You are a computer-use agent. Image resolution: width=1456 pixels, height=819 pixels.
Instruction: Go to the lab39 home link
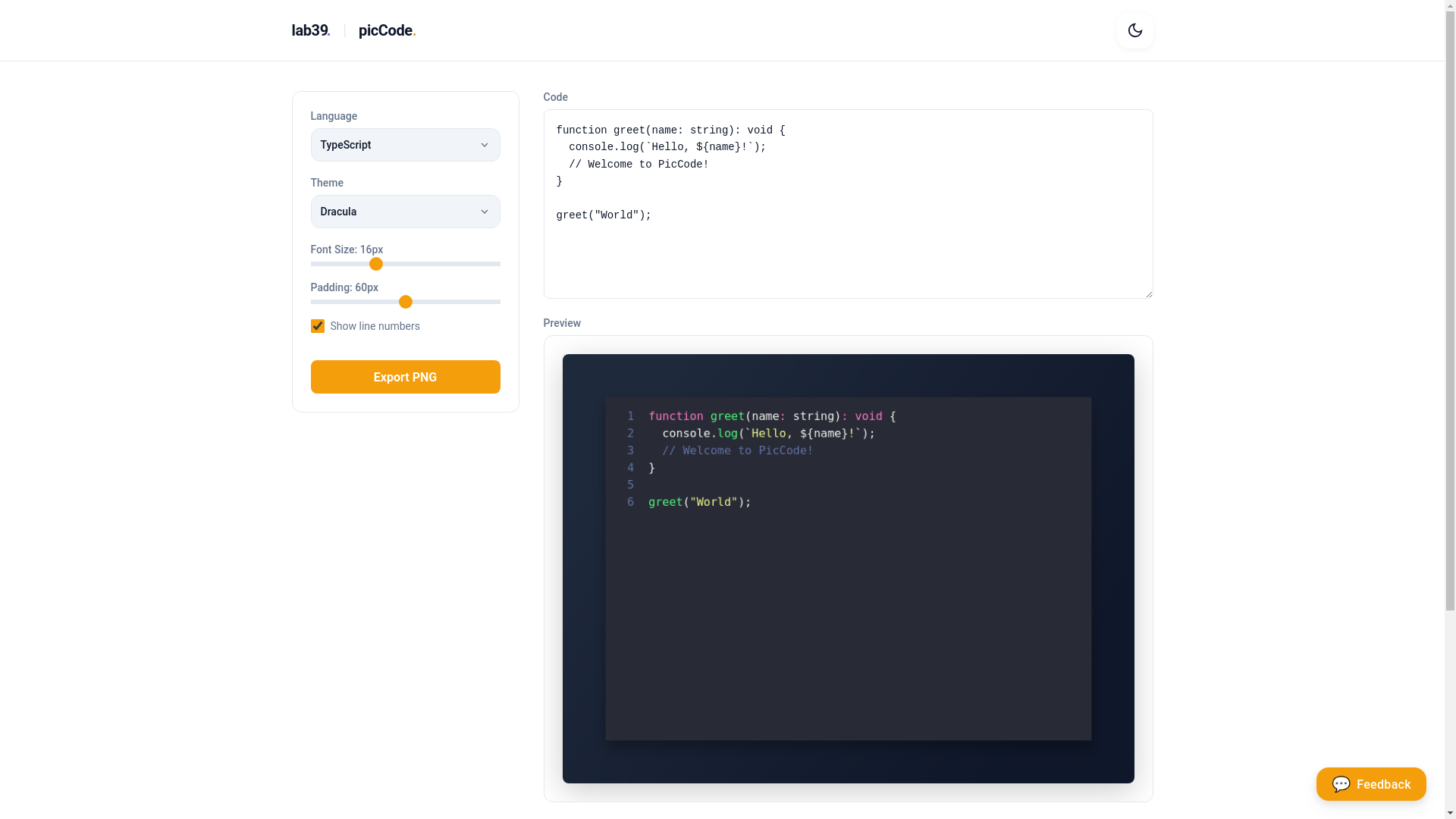pos(311,30)
